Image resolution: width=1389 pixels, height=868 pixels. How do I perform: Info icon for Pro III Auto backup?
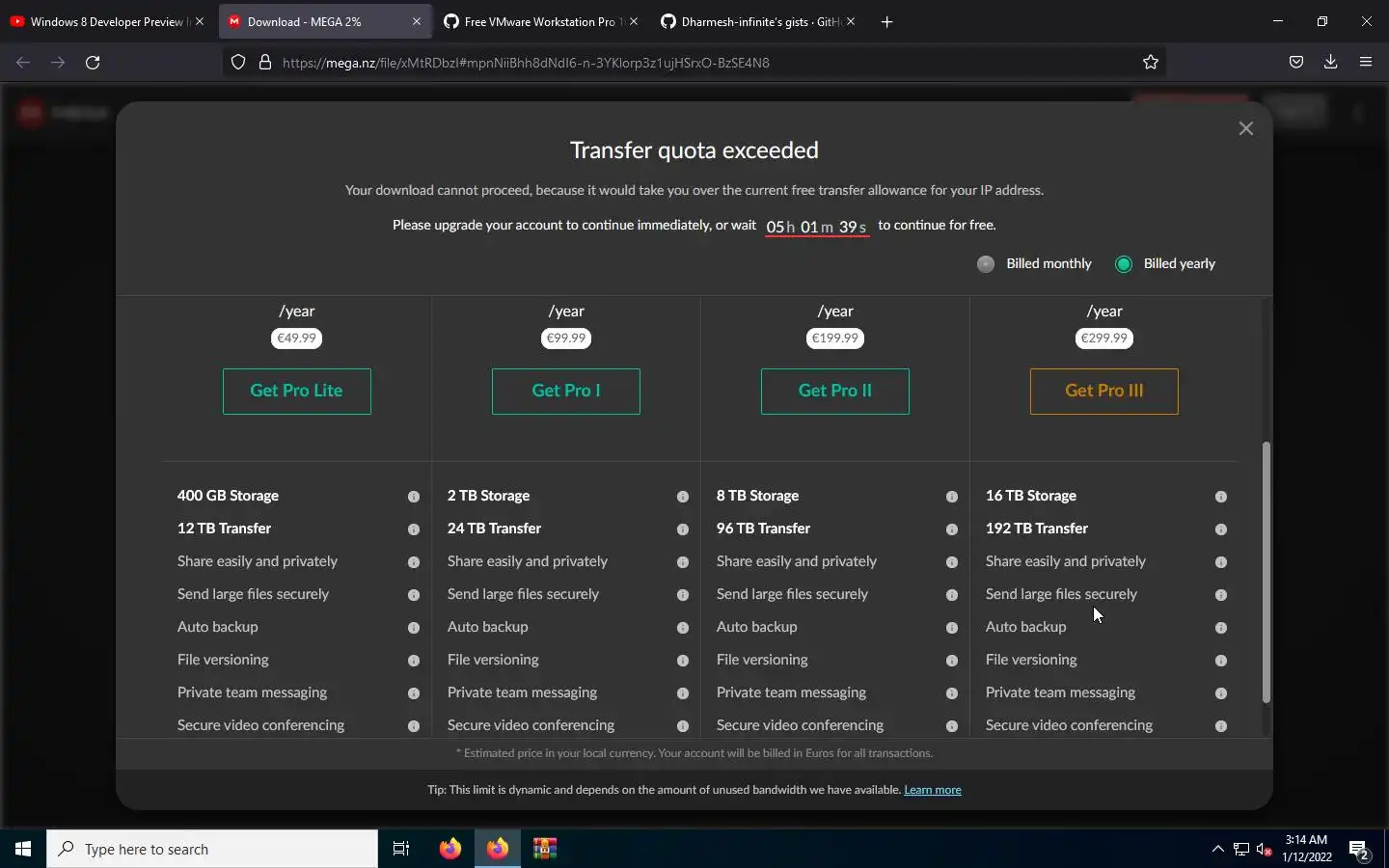[1221, 628]
